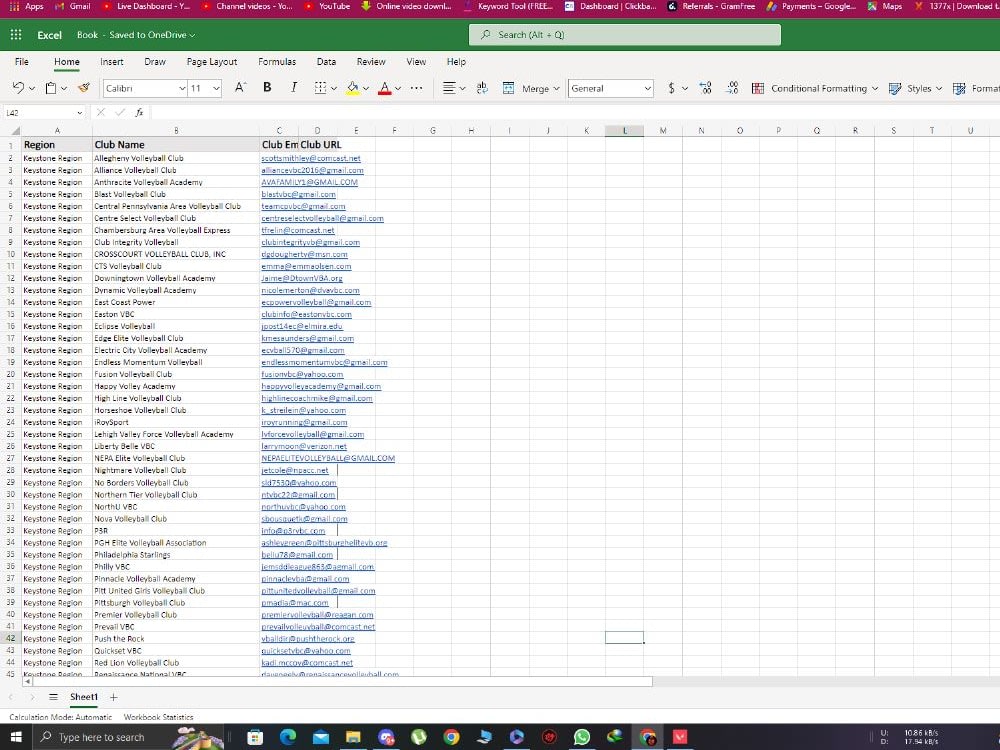Click Workbook Statistics in status bar
The image size is (1000, 750).
click(158, 717)
